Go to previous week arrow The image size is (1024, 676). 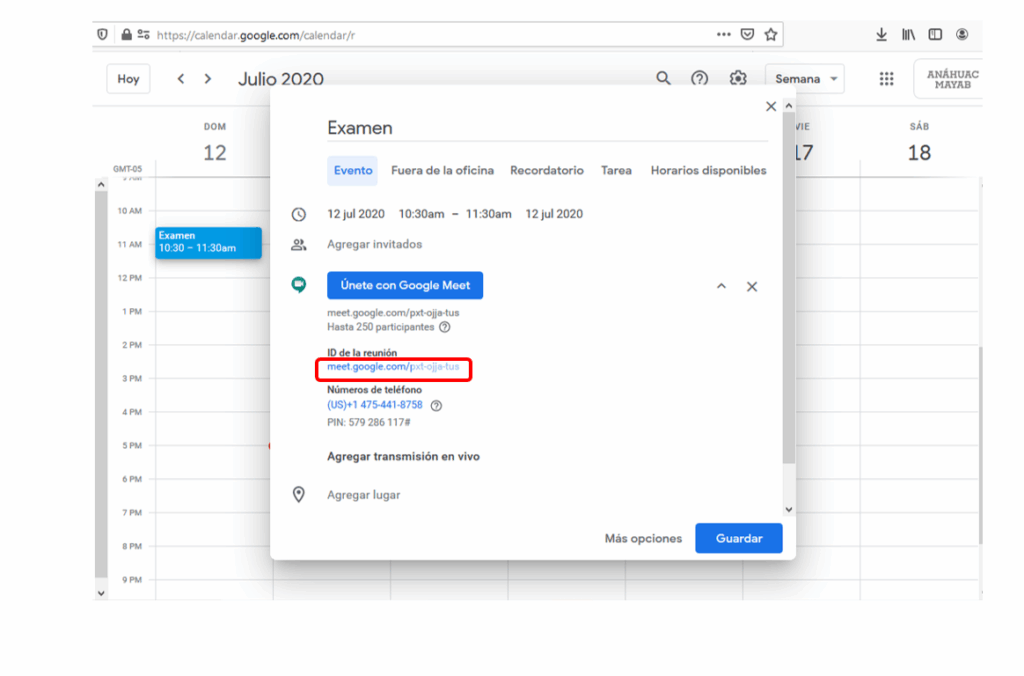coord(181,79)
